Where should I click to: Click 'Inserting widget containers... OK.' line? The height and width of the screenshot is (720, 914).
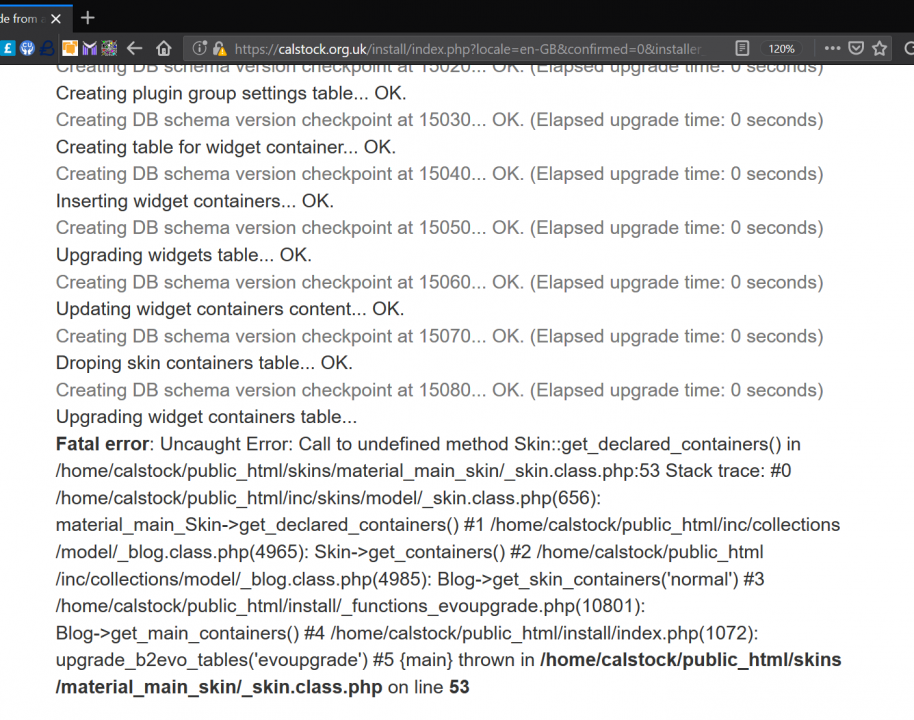coord(195,201)
